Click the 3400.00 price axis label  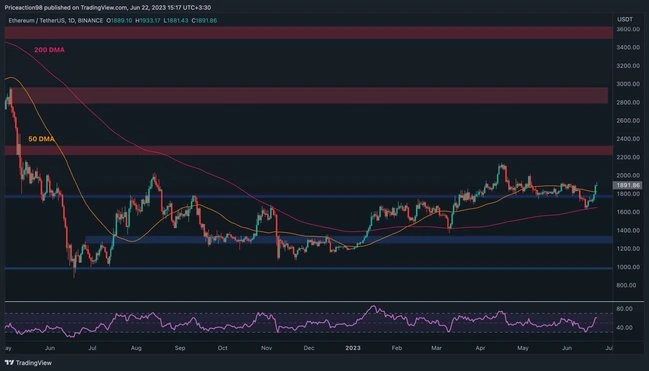[627, 48]
